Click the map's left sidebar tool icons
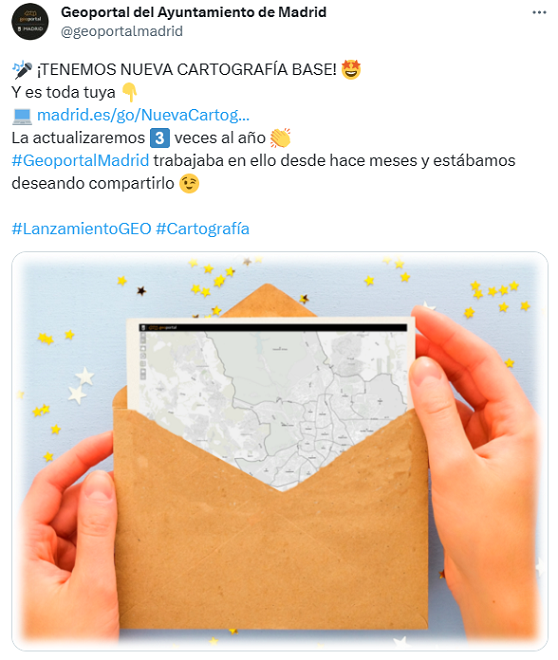The height and width of the screenshot is (660, 558). [x=143, y=356]
